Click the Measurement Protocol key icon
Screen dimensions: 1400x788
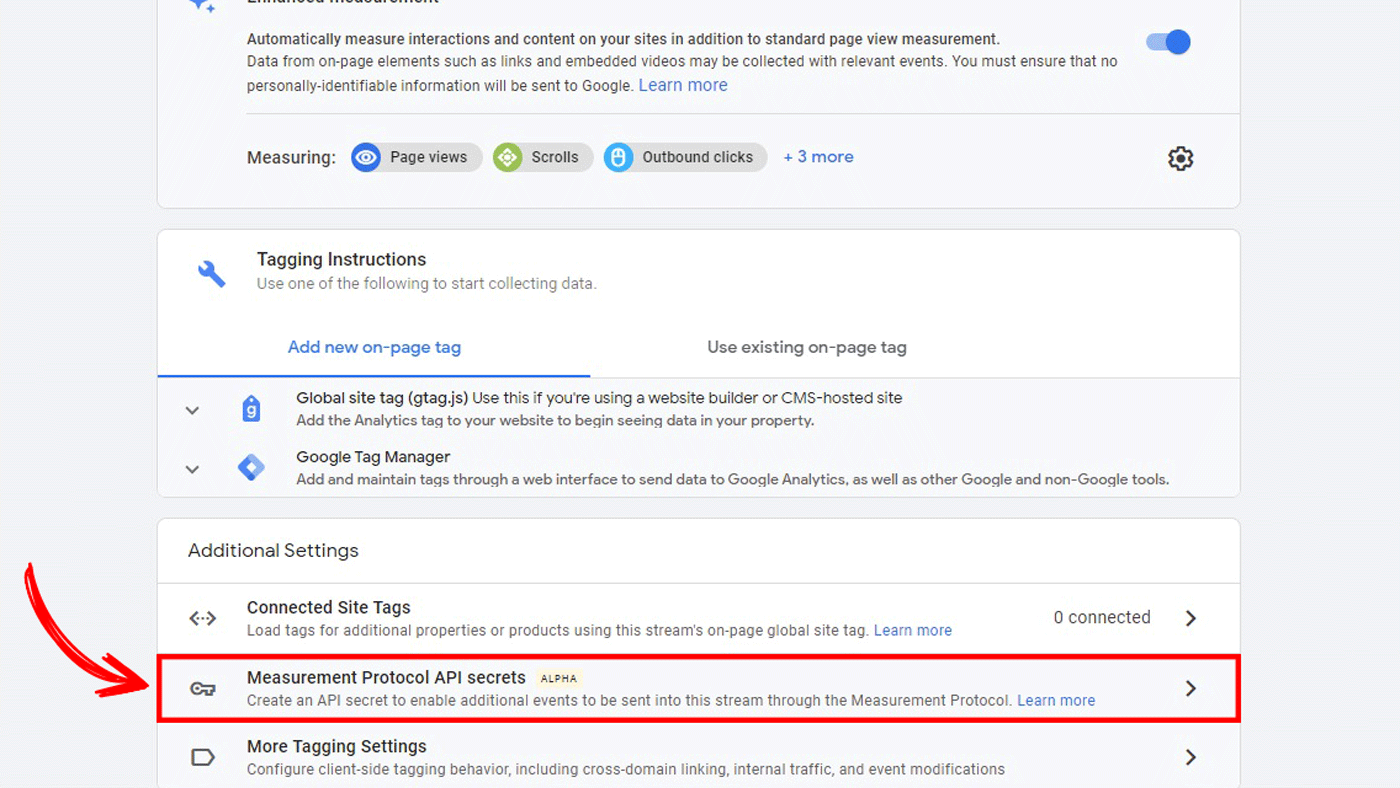(x=203, y=688)
